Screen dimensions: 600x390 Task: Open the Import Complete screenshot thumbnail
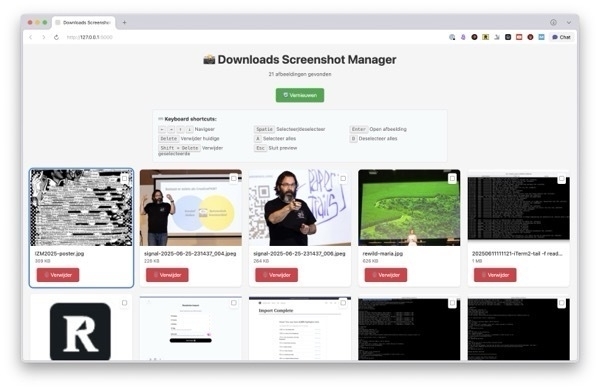click(x=300, y=328)
